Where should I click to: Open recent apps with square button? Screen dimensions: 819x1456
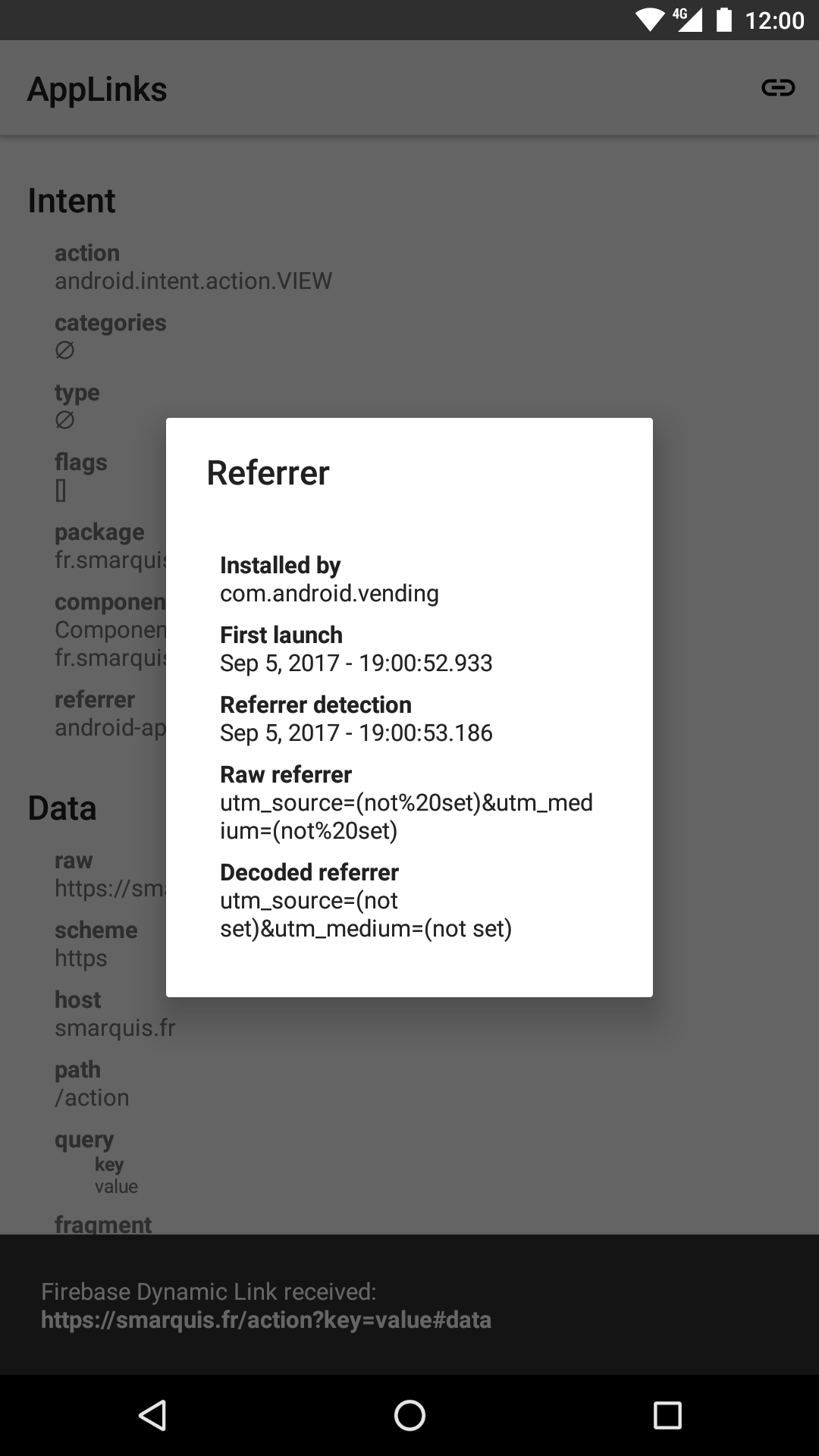[667, 1415]
